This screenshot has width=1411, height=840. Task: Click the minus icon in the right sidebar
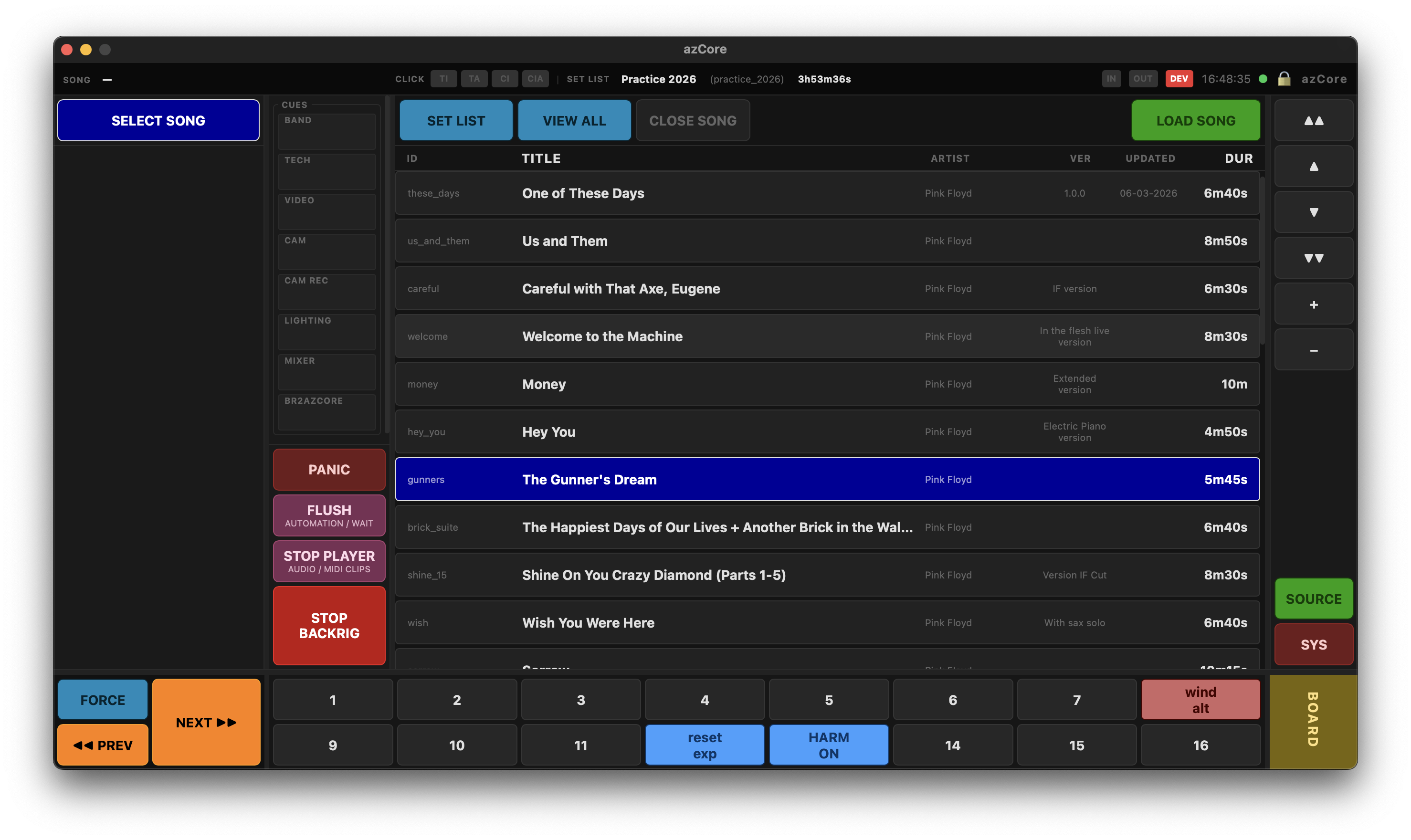(1313, 349)
